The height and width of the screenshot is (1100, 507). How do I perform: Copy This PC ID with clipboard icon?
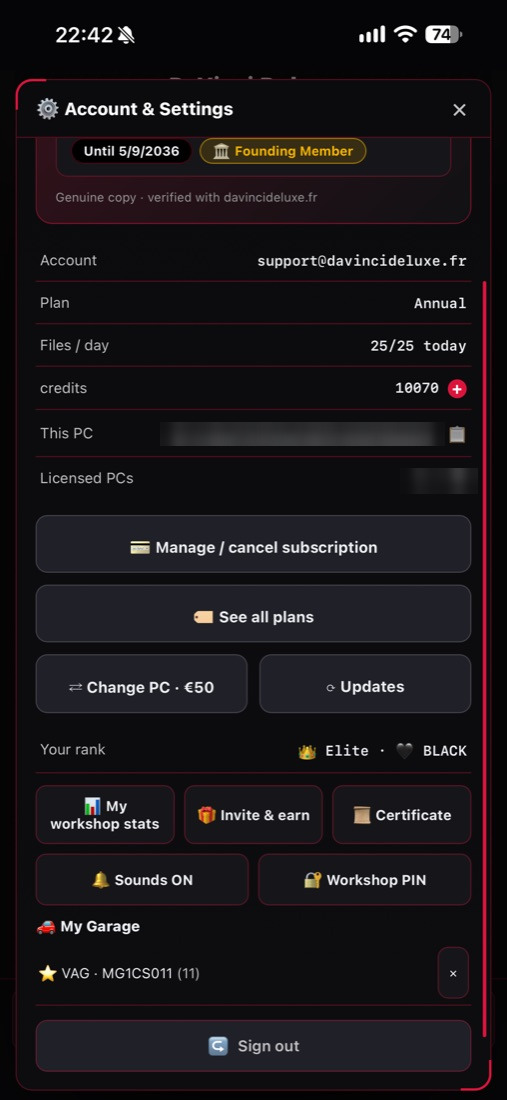point(457,434)
